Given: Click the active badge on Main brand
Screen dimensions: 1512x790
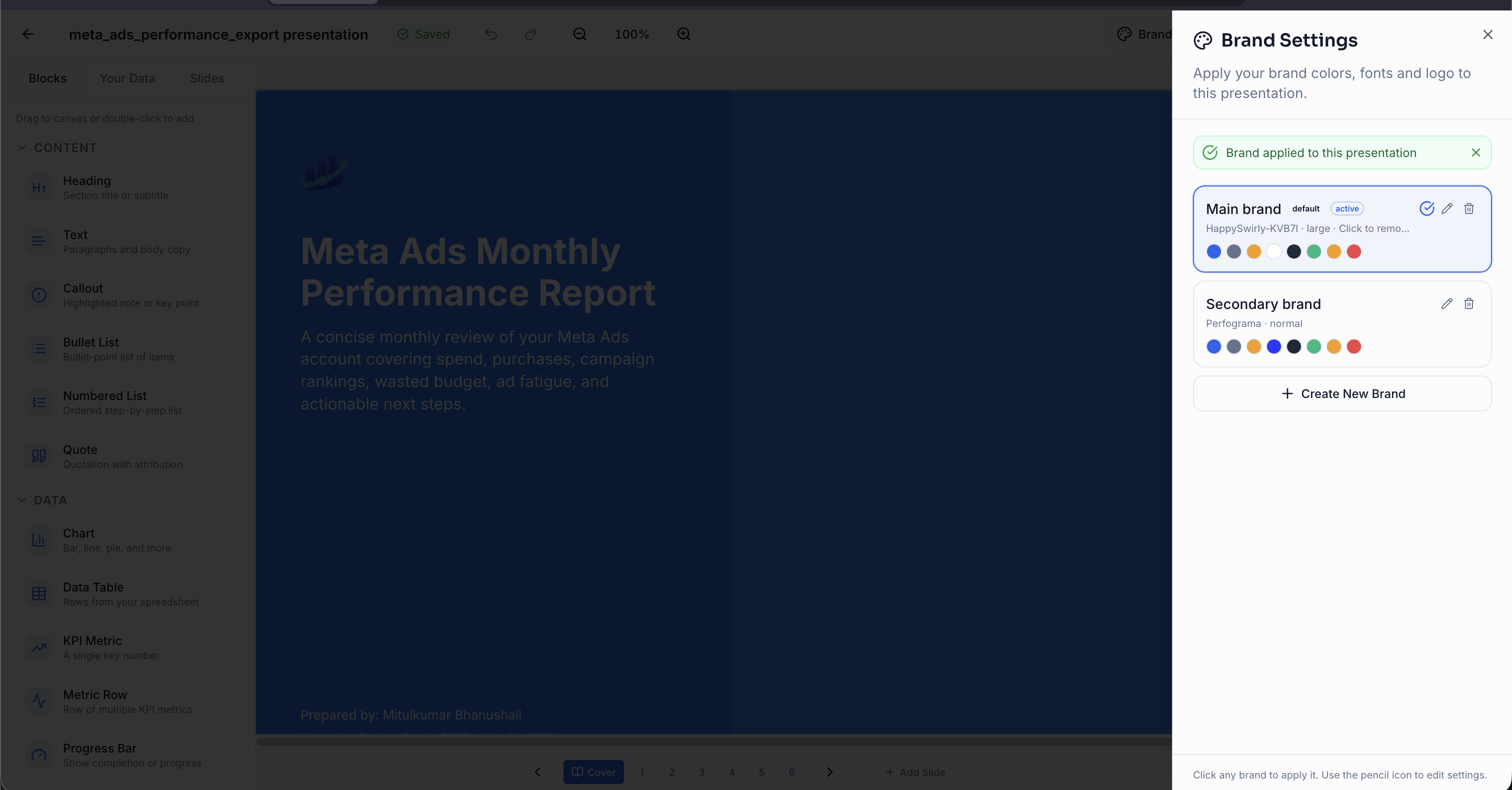Looking at the screenshot, I should [1346, 208].
